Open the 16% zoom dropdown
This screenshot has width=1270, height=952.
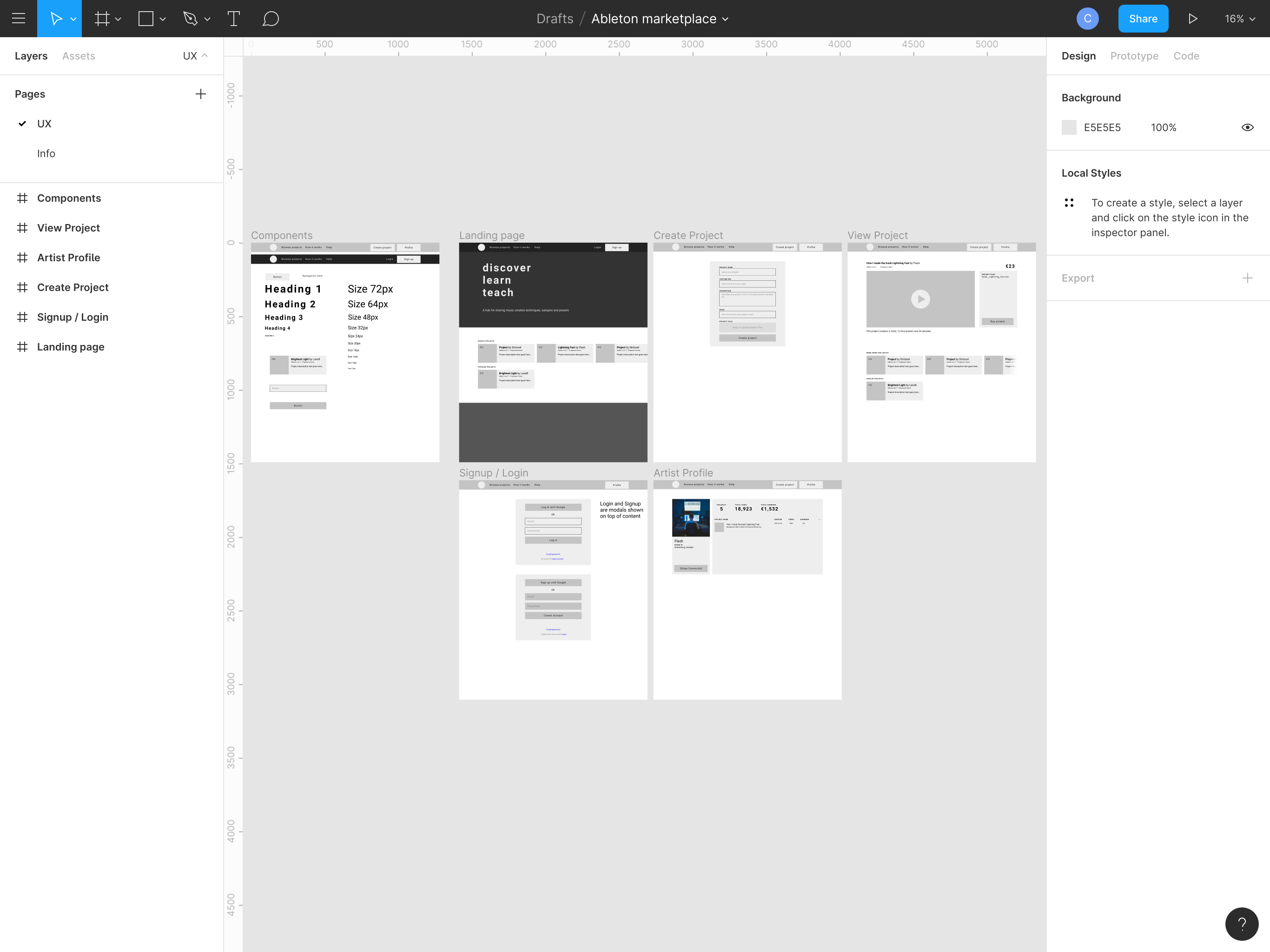[x=1240, y=19]
